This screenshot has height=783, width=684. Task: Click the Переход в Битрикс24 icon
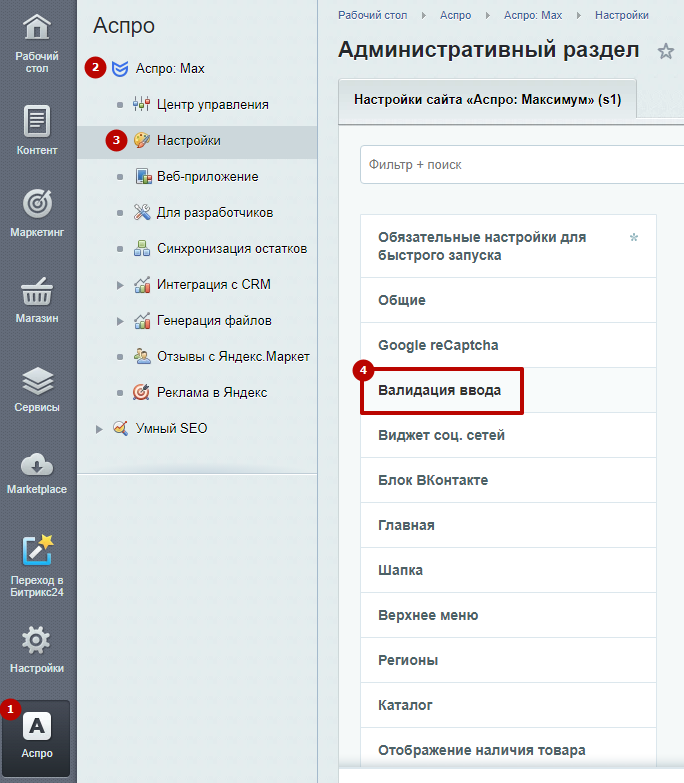tap(37, 550)
